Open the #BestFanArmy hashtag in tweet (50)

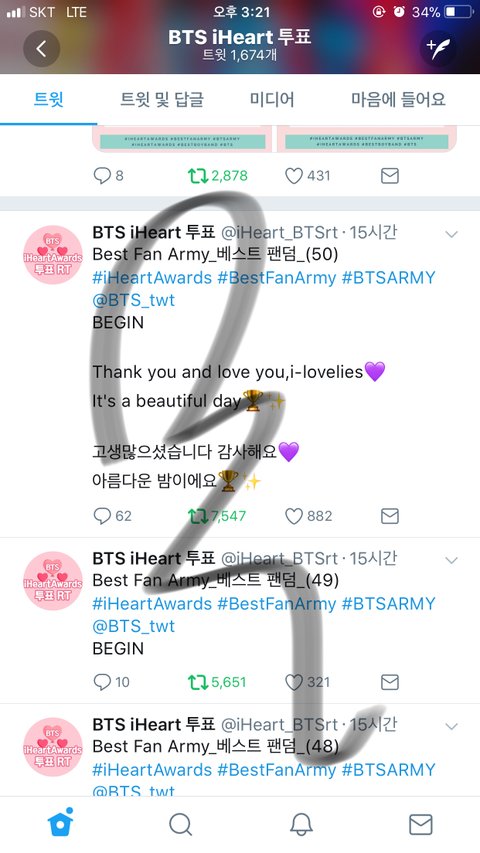276,277
